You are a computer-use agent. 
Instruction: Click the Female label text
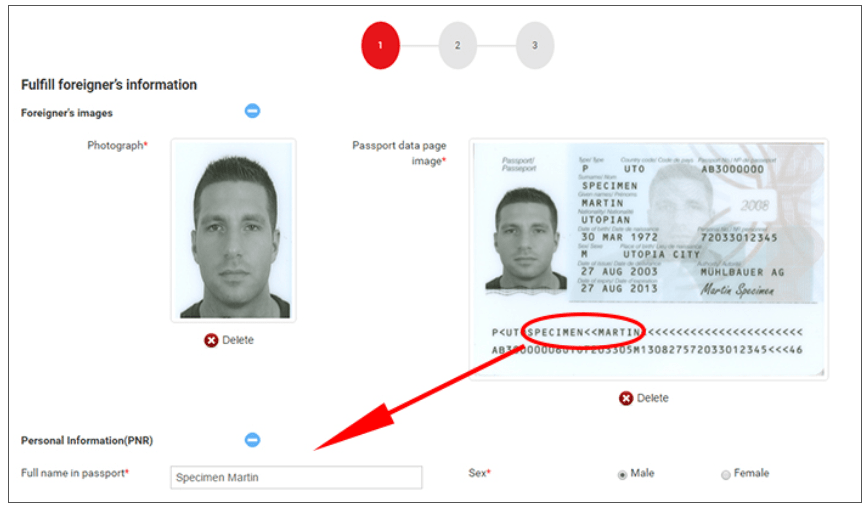tap(751, 473)
